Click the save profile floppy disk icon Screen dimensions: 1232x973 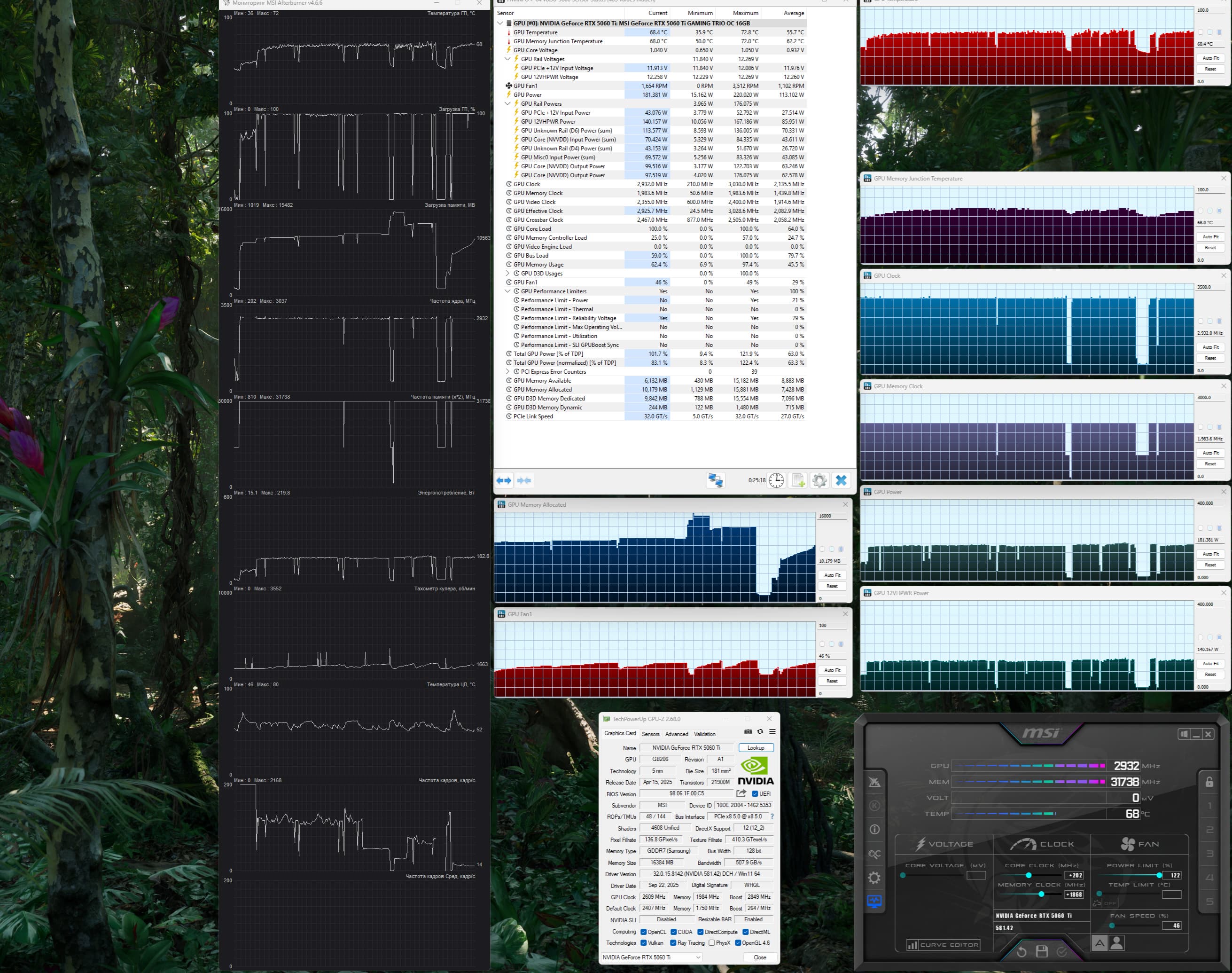coord(1042,951)
